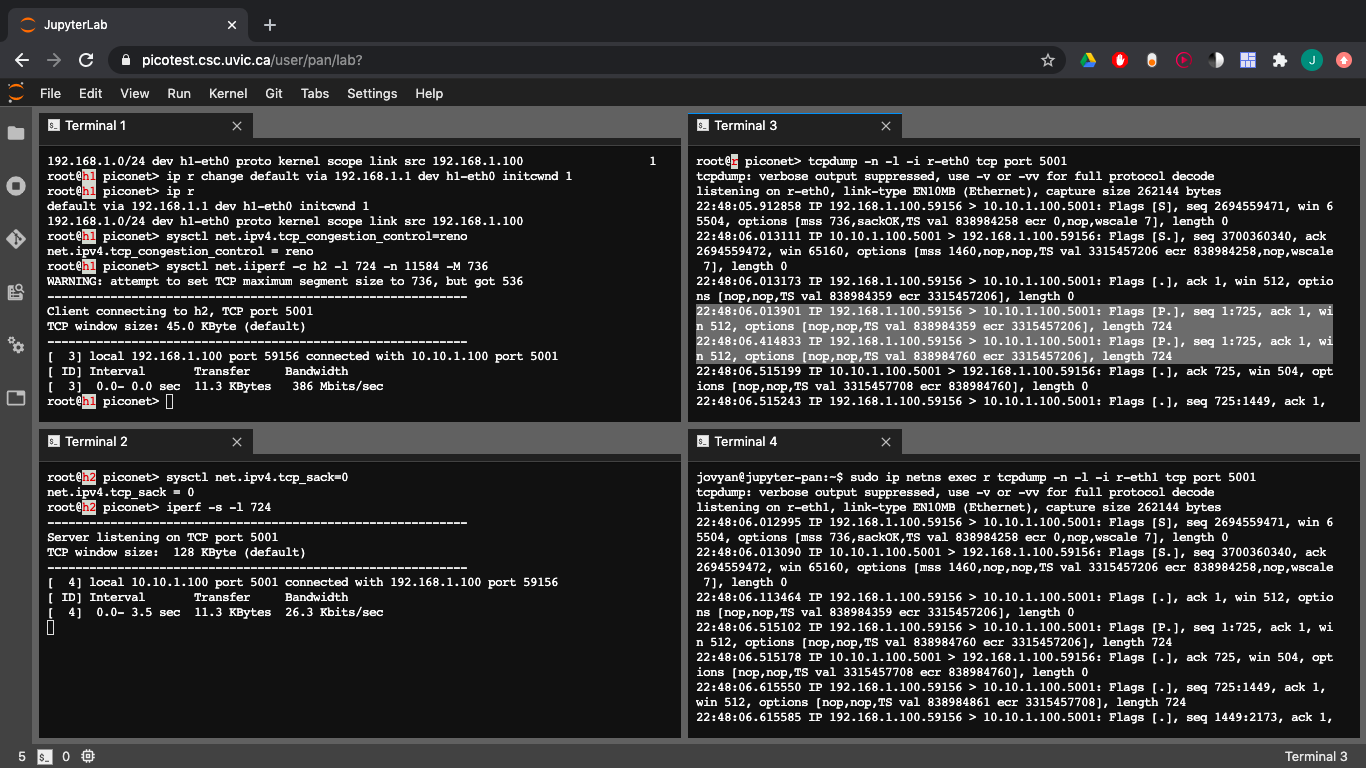1366x768 pixels.
Task: Switch to the Terminal 2 tab
Action: pos(95,441)
